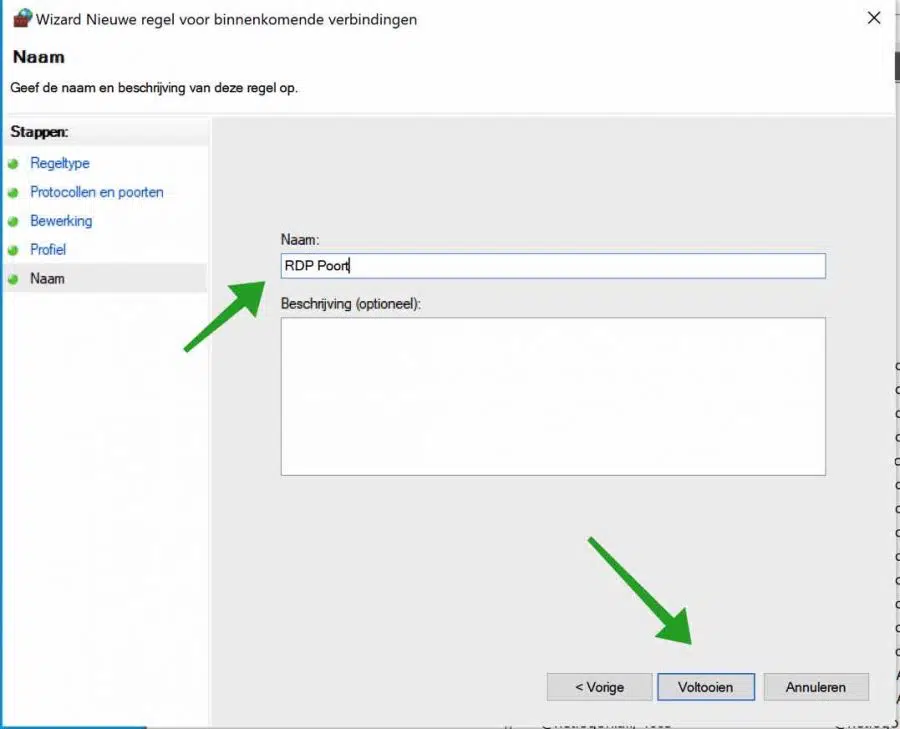Viewport: 900px width, 729px height.
Task: Click the bold 'Naam' page heading
Action: point(38,57)
